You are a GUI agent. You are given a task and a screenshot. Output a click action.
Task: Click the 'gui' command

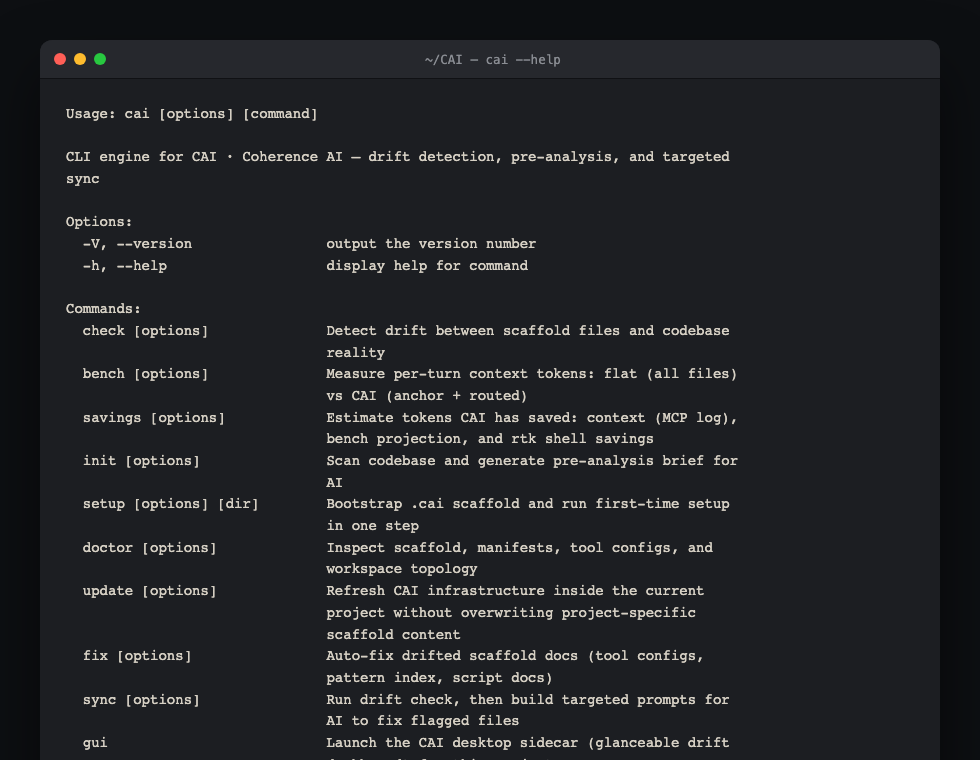coord(95,742)
